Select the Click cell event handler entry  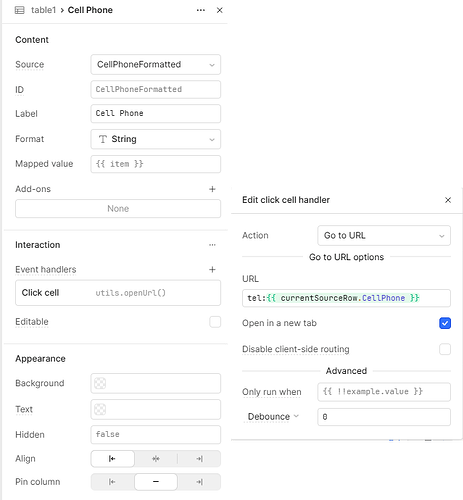coord(118,293)
